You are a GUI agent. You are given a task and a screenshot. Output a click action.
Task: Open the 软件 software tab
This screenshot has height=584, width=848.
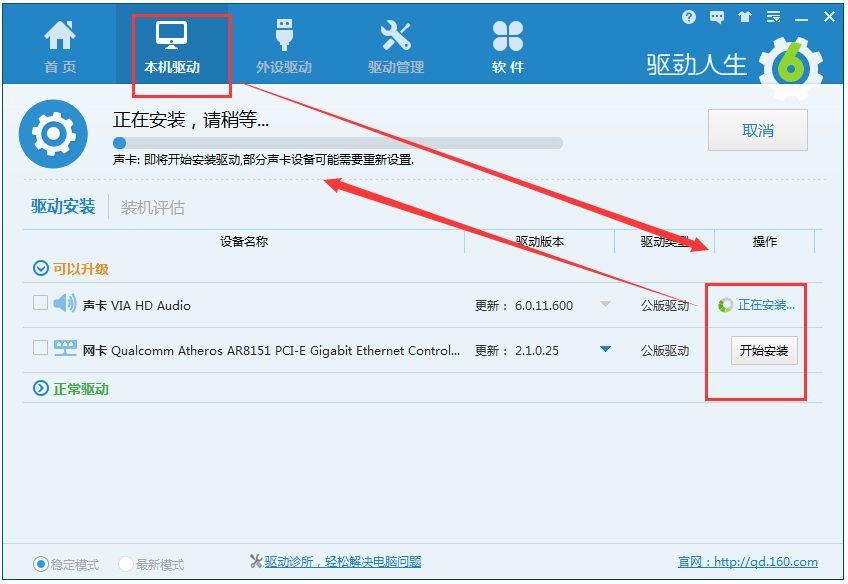point(508,47)
